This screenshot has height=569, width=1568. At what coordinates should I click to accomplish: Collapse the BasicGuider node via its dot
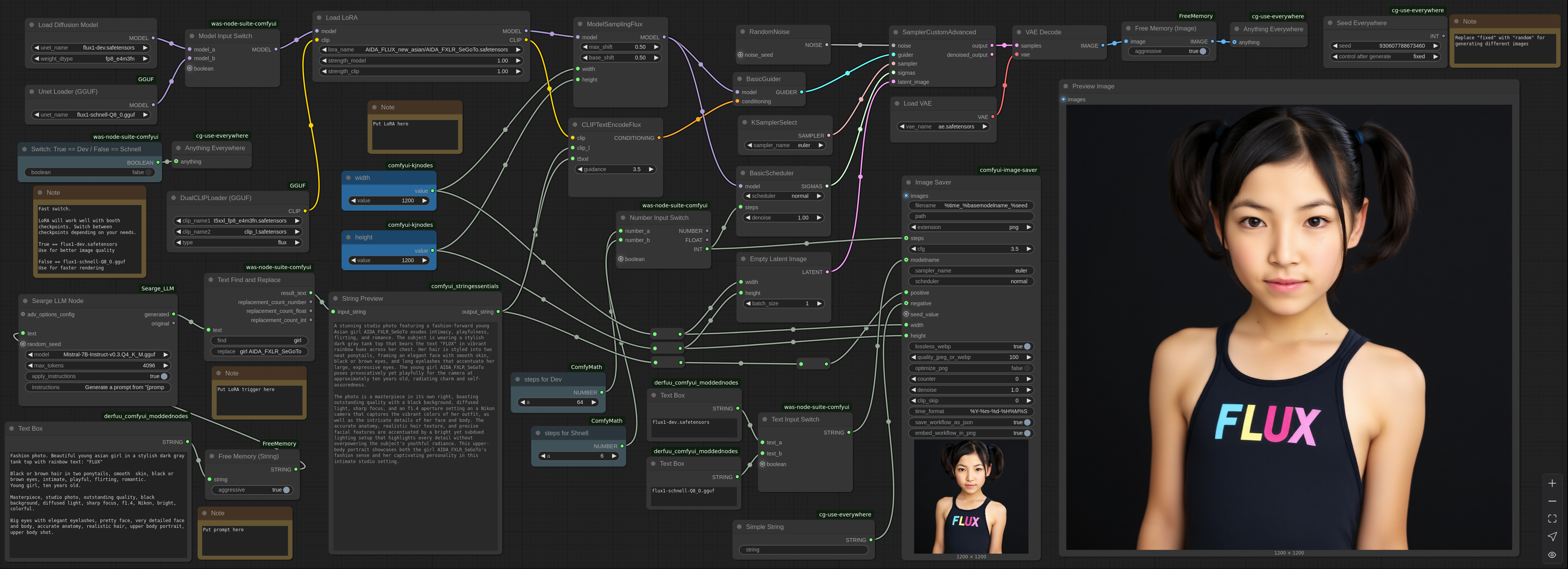click(x=740, y=79)
